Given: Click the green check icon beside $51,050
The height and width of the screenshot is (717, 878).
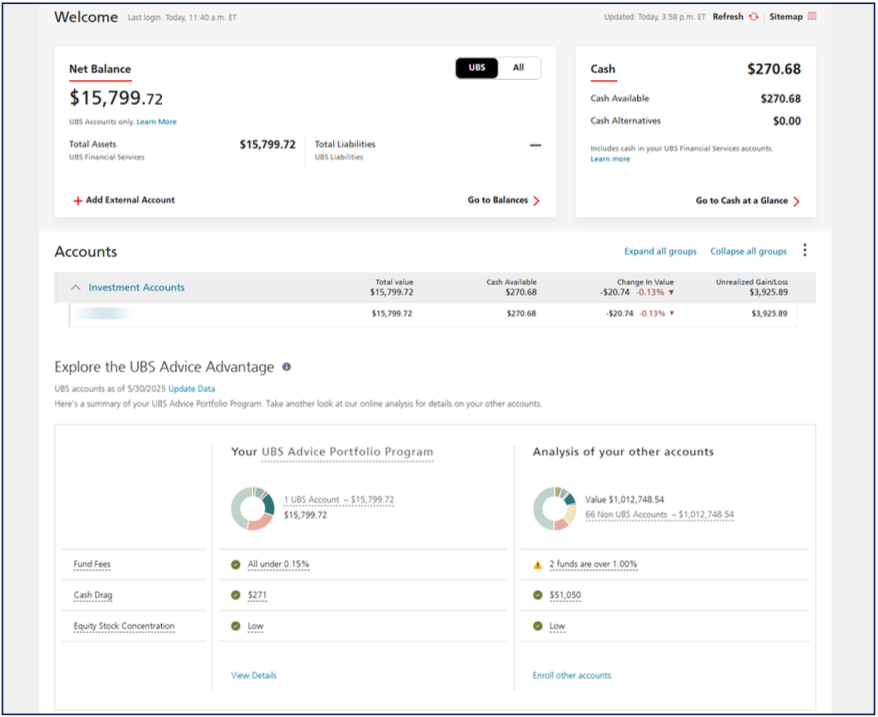Looking at the screenshot, I should [x=538, y=595].
